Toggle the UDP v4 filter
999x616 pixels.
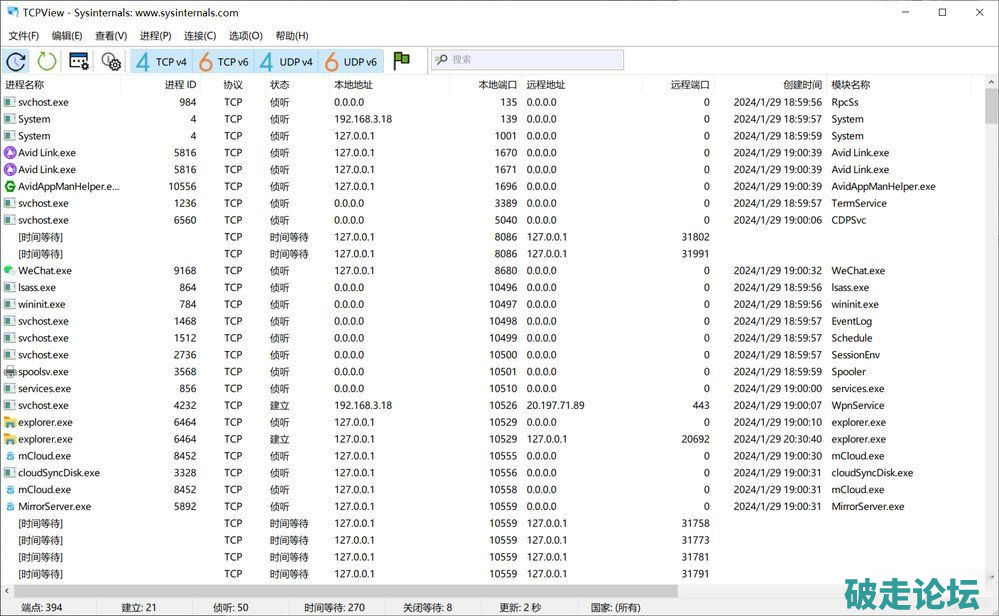pyautogui.click(x=286, y=61)
